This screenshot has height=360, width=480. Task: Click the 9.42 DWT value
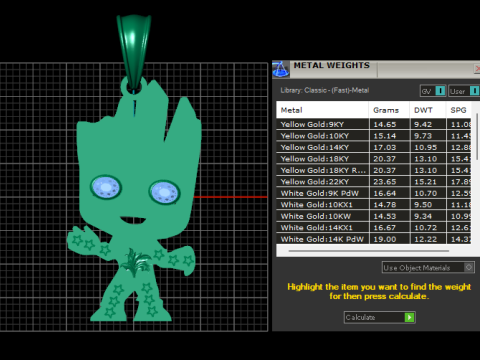423,124
